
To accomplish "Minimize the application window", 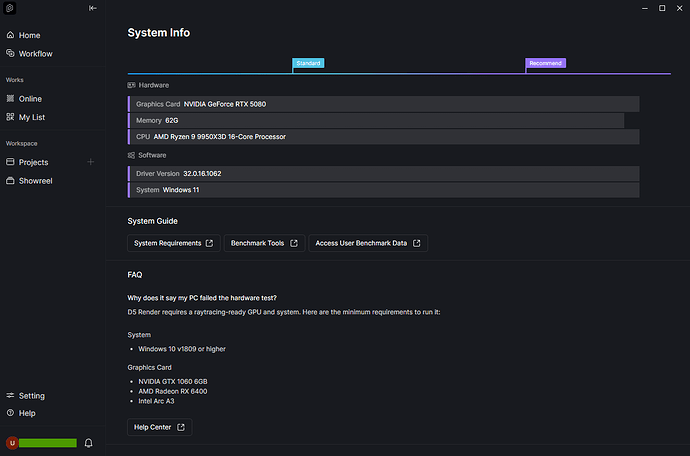I will pos(645,8).
